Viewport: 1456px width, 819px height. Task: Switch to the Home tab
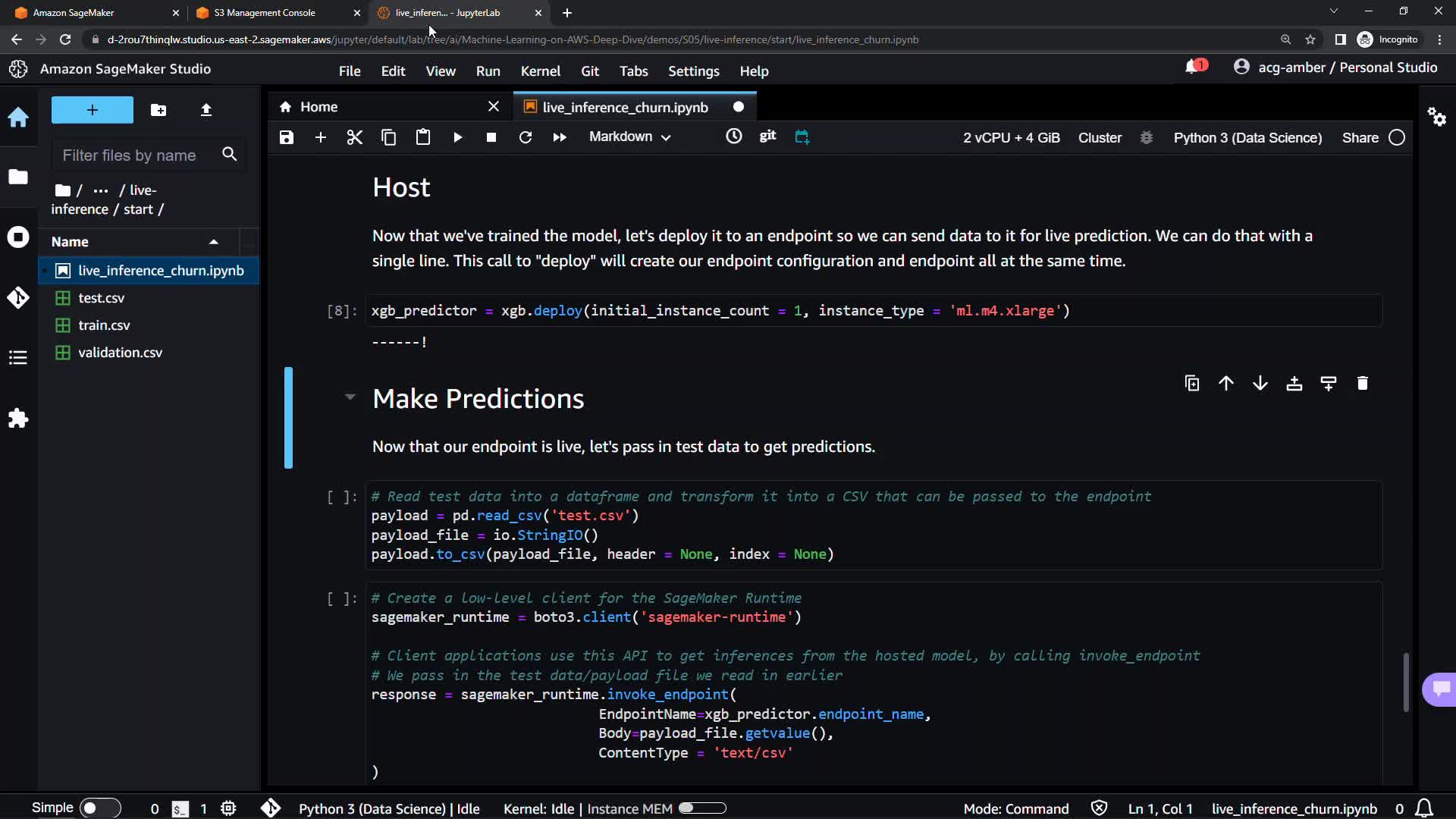coord(318,107)
